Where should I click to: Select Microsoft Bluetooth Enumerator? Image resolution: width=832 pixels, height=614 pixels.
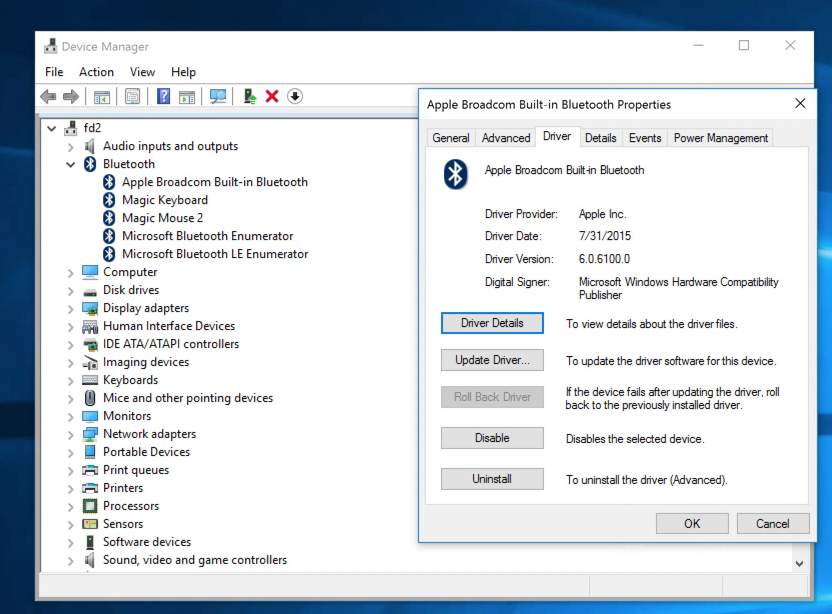207,236
